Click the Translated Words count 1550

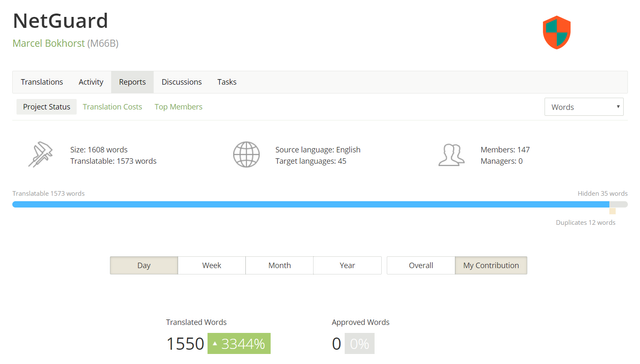185,344
